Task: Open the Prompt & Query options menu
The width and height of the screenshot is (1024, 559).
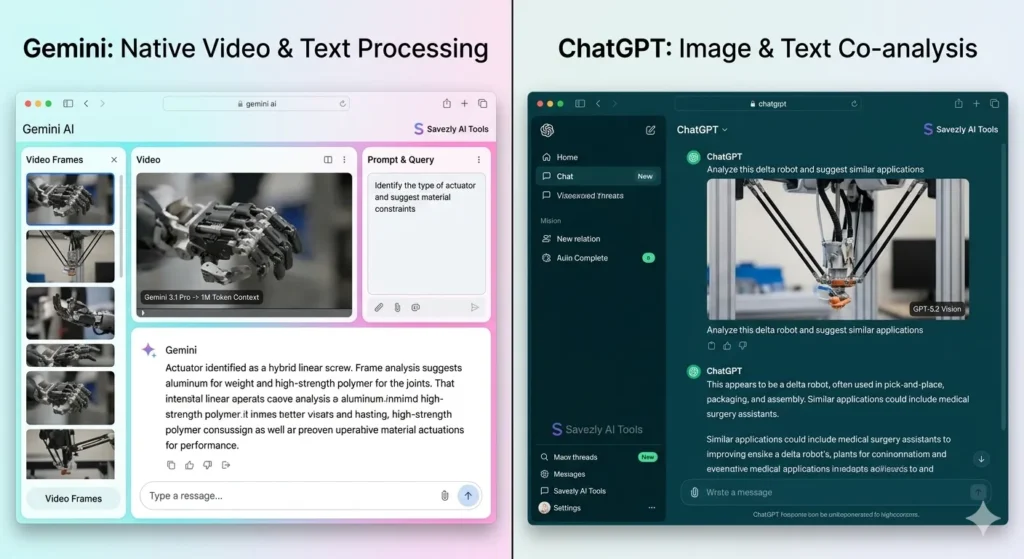Action: tap(479, 159)
